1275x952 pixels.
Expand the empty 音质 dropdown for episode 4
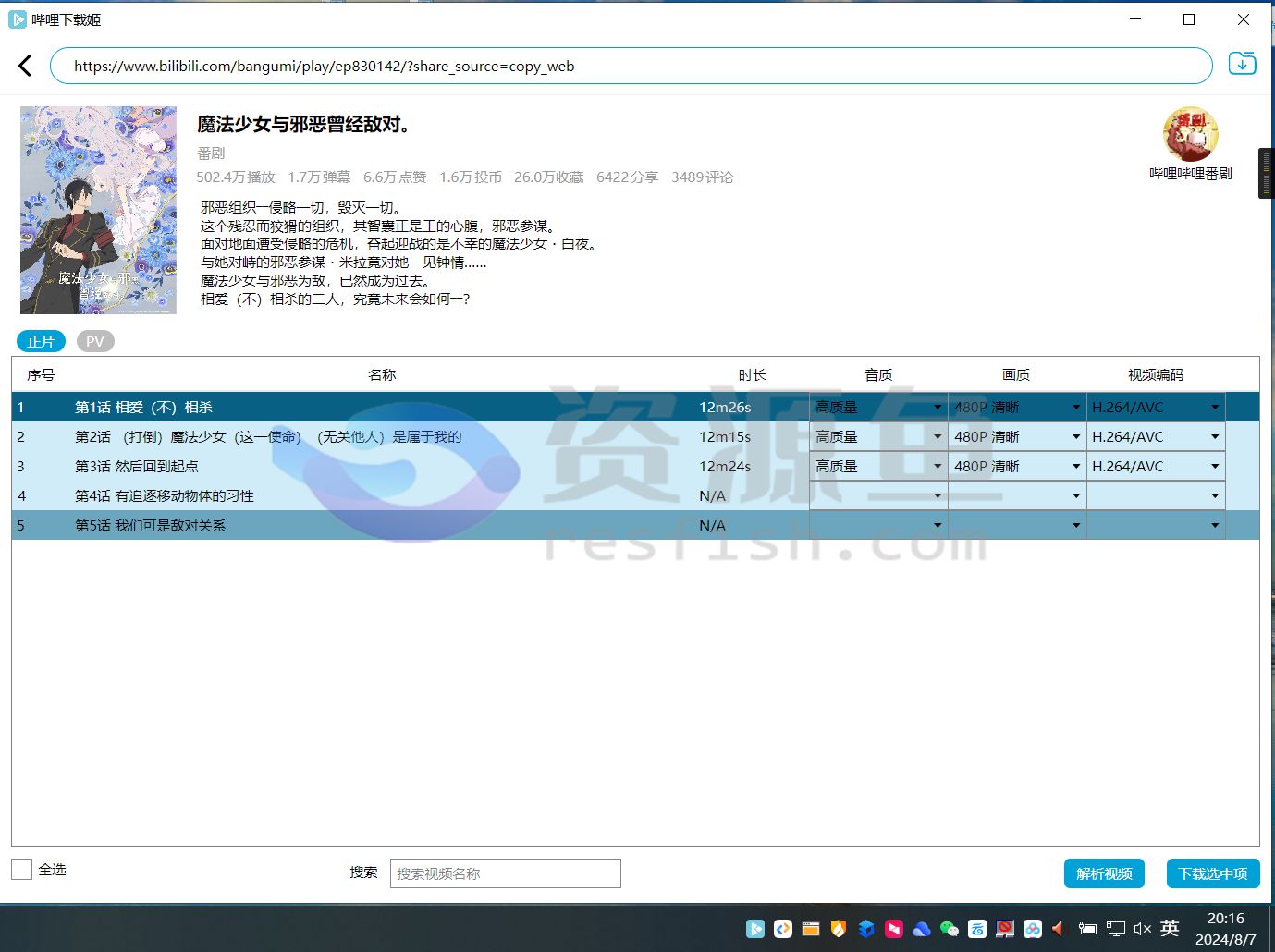pos(878,495)
